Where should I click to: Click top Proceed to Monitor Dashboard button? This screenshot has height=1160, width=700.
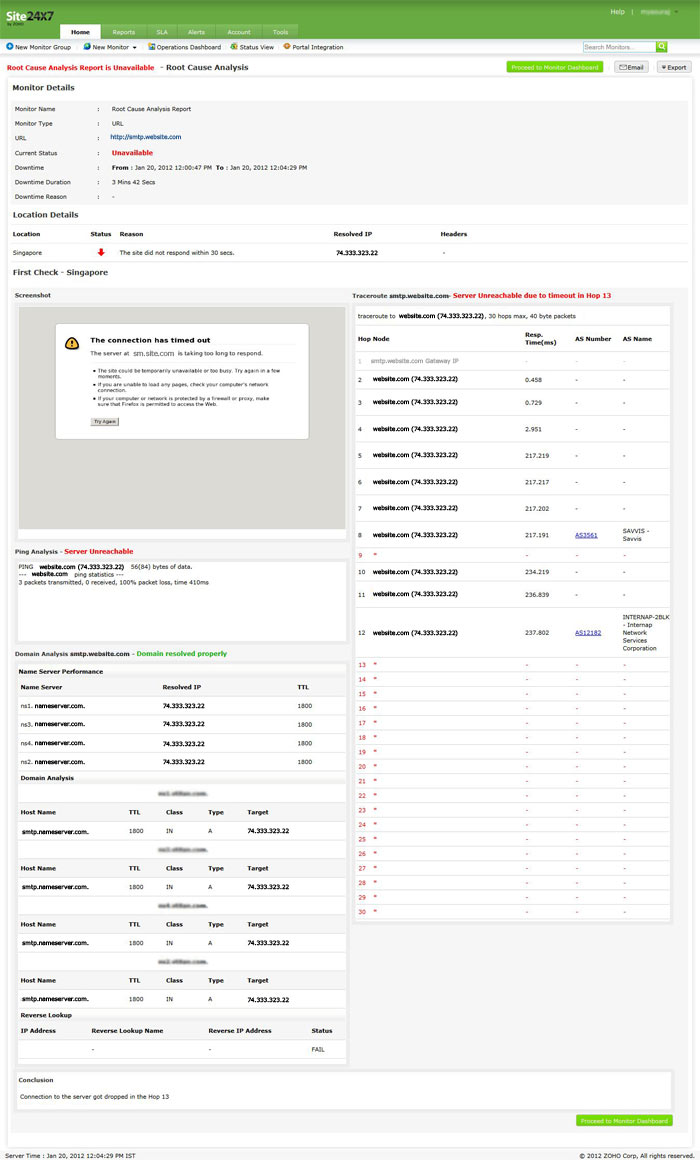[554, 67]
